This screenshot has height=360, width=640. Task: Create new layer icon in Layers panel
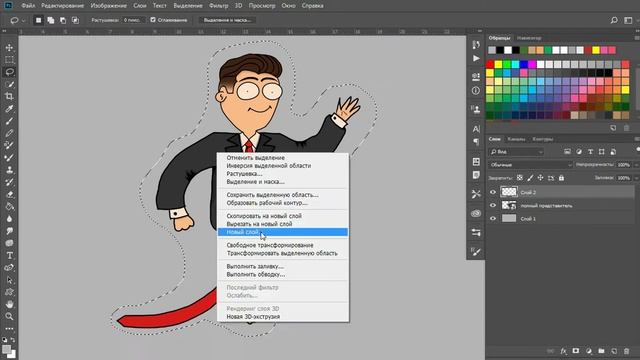pyautogui.click(x=614, y=351)
